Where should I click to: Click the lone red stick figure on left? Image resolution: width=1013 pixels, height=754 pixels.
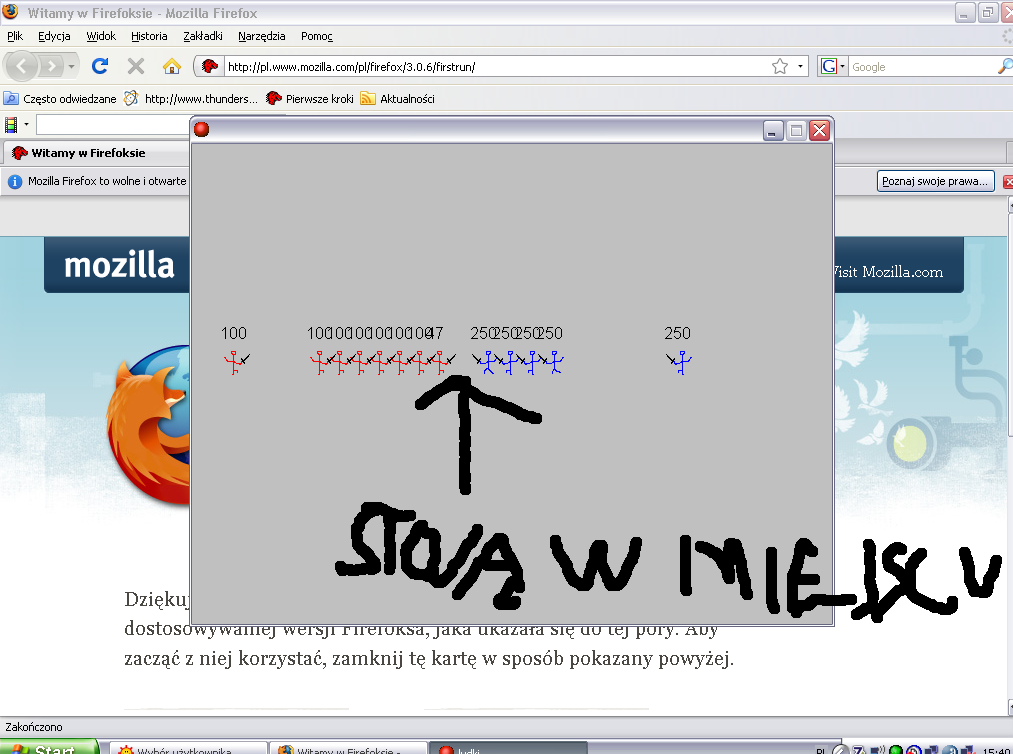tap(235, 362)
